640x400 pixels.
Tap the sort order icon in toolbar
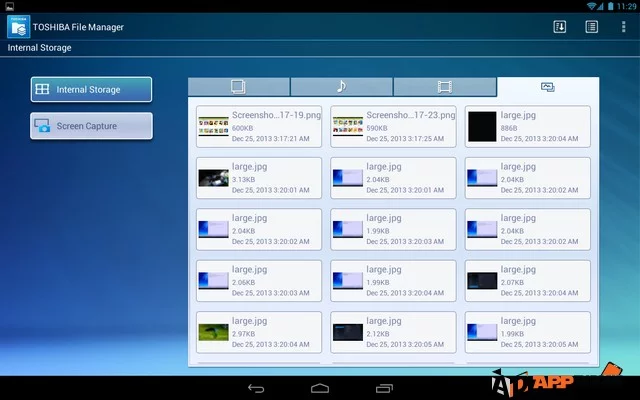560,27
